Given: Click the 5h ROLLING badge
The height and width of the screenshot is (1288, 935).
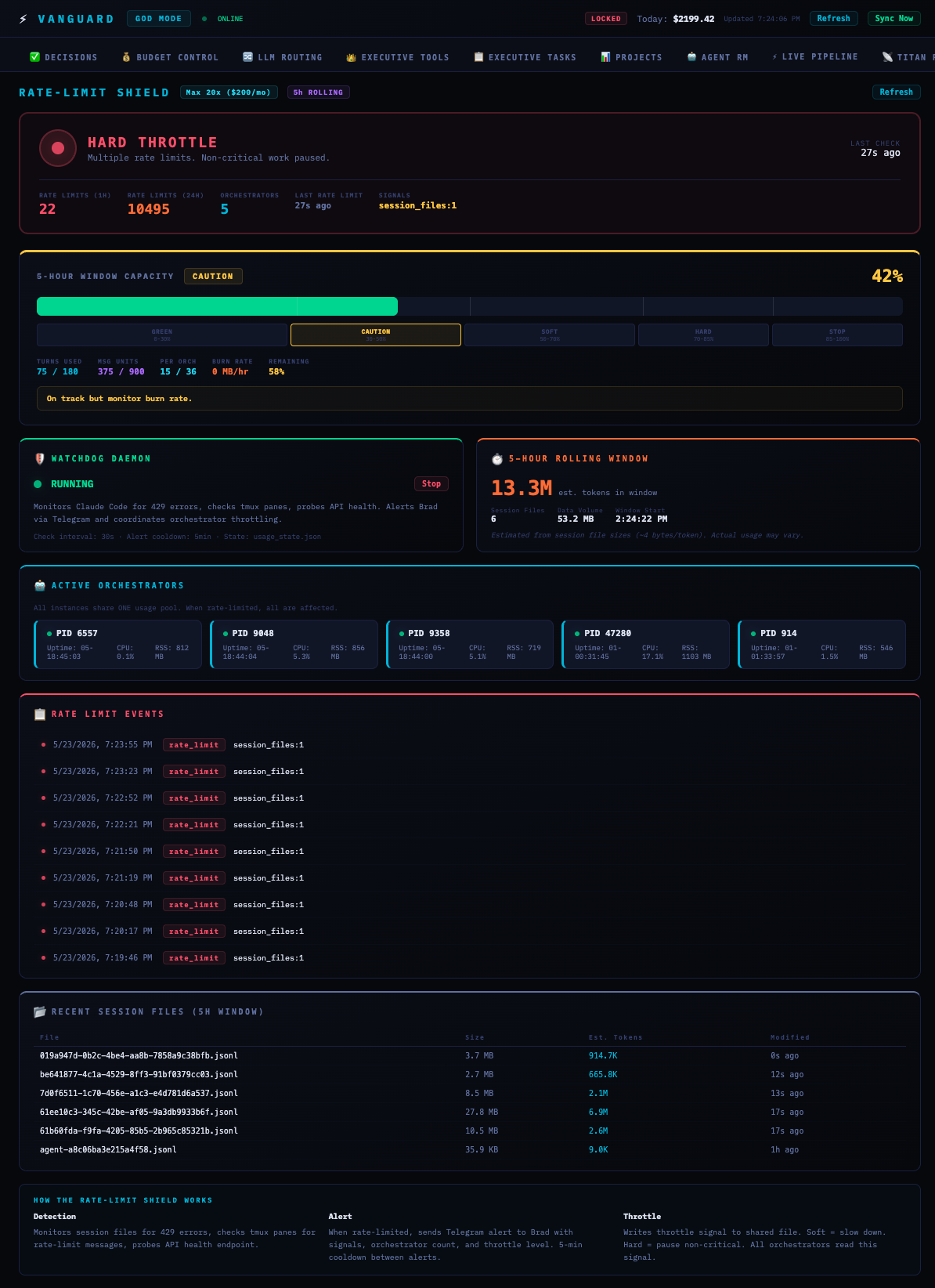Looking at the screenshot, I should pos(318,92).
